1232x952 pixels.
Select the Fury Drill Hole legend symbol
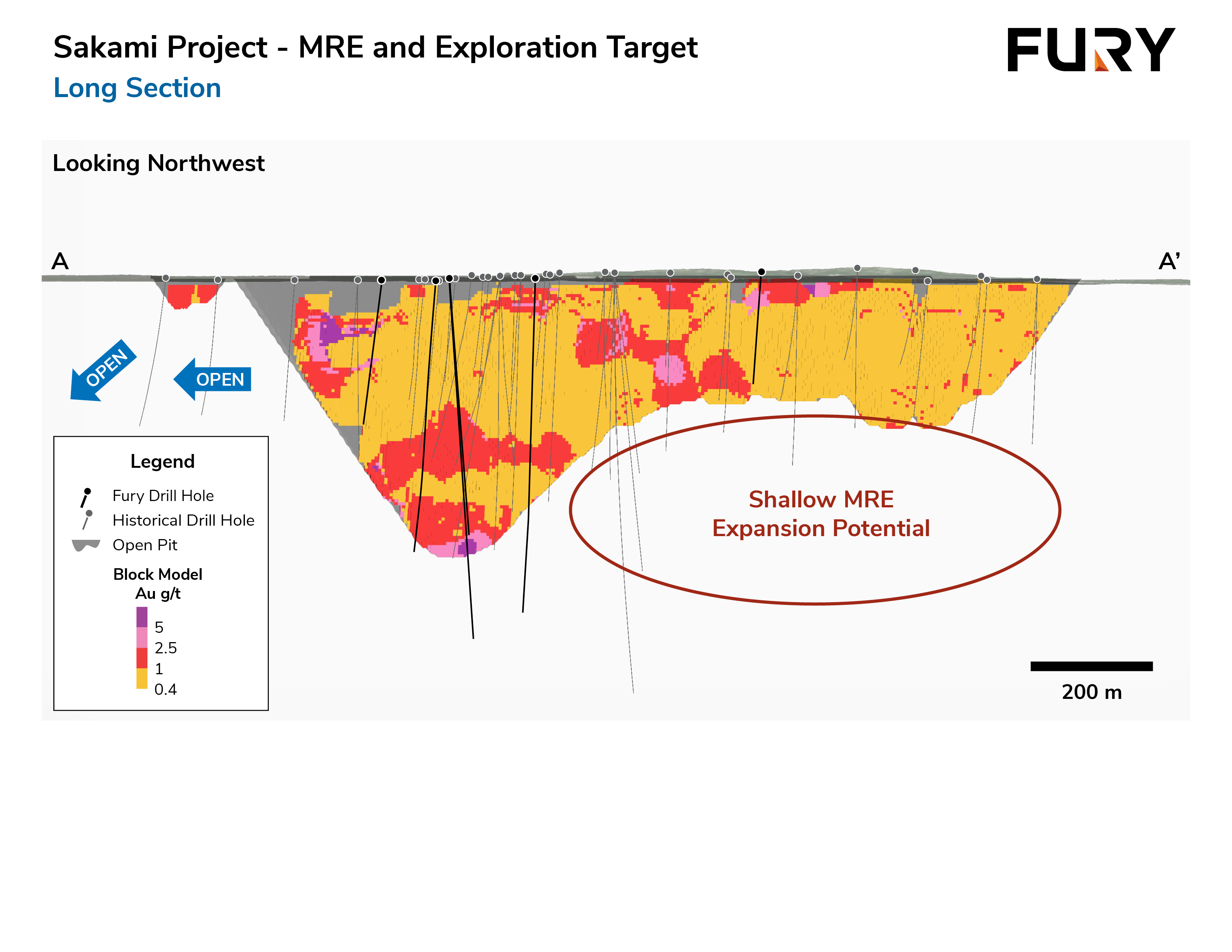pyautogui.click(x=86, y=496)
